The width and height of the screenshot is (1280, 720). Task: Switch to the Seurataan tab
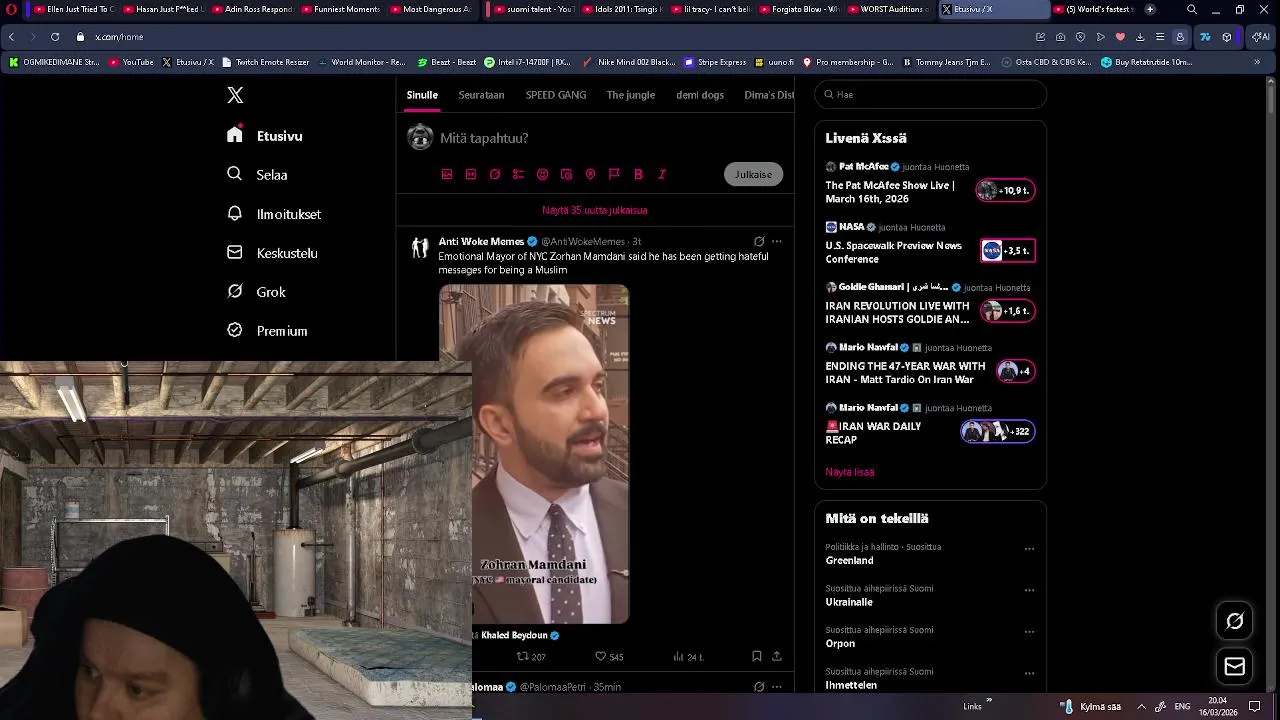tap(481, 95)
